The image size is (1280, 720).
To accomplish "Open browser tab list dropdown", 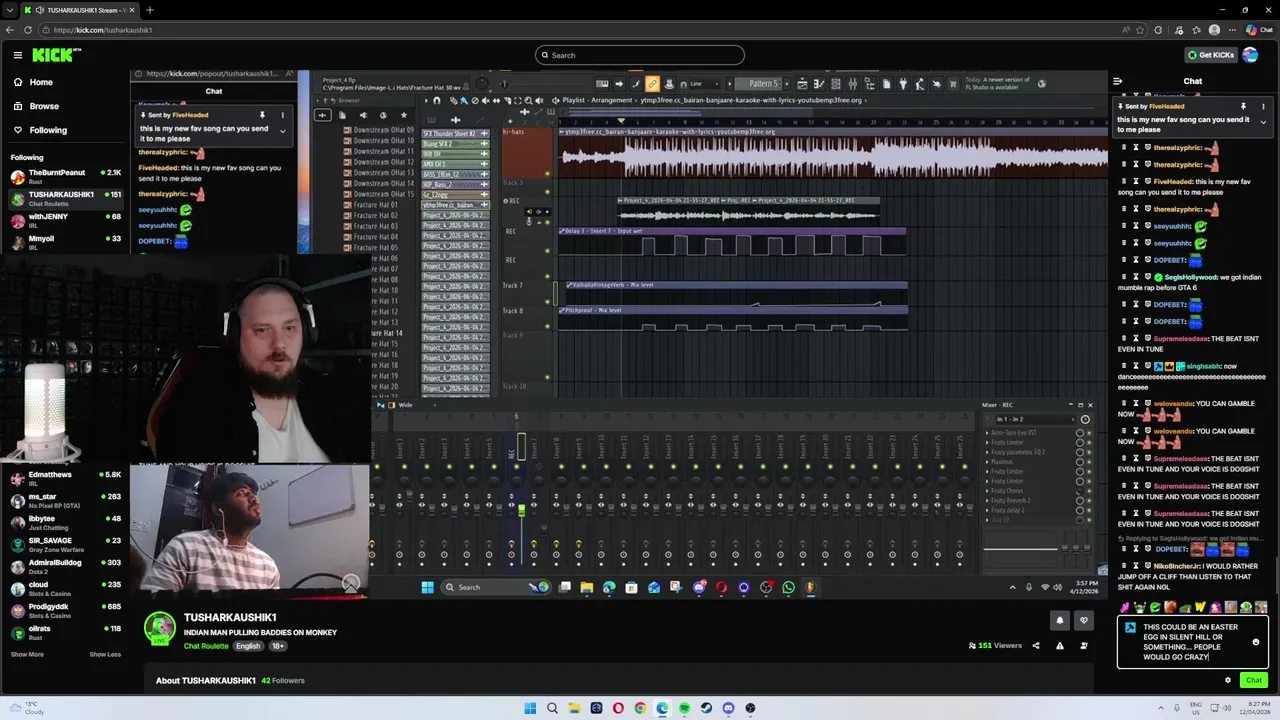I will pos(9,10).
